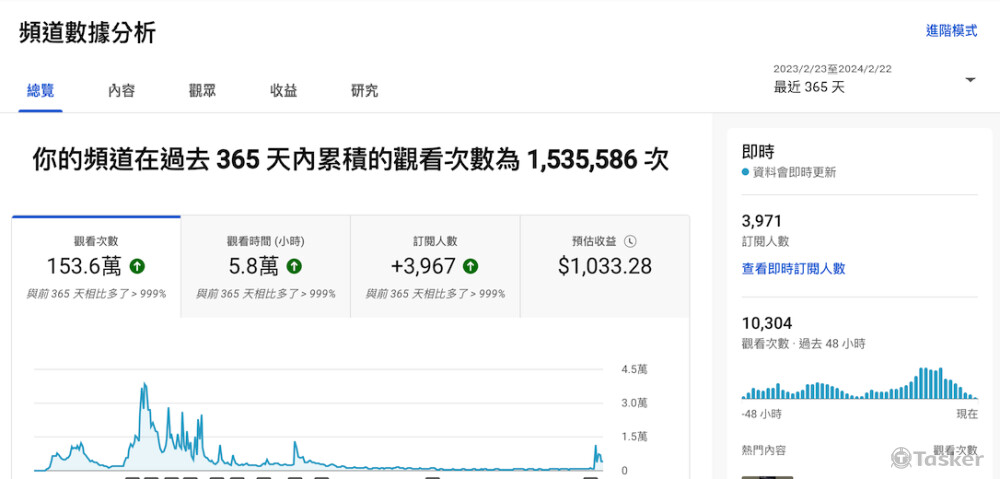
Task: Select the 收益 tab
Action: tap(283, 91)
